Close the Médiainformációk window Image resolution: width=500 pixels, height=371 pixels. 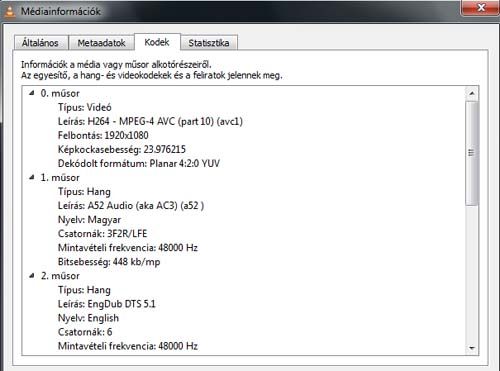[480, 7]
